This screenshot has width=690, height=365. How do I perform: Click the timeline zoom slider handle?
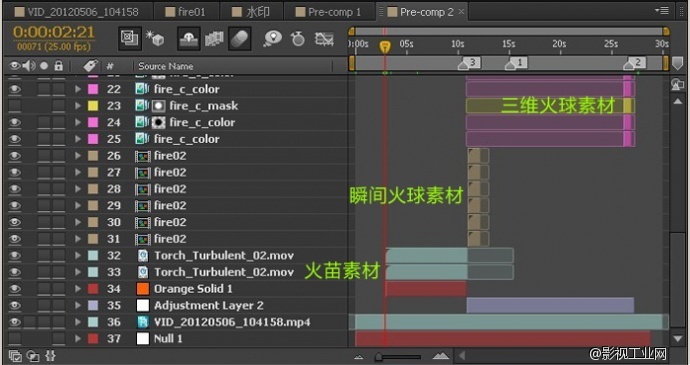pyautogui.click(x=378, y=357)
